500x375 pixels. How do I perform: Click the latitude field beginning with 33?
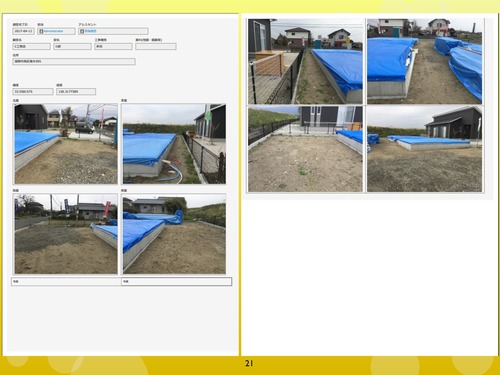coord(33,92)
